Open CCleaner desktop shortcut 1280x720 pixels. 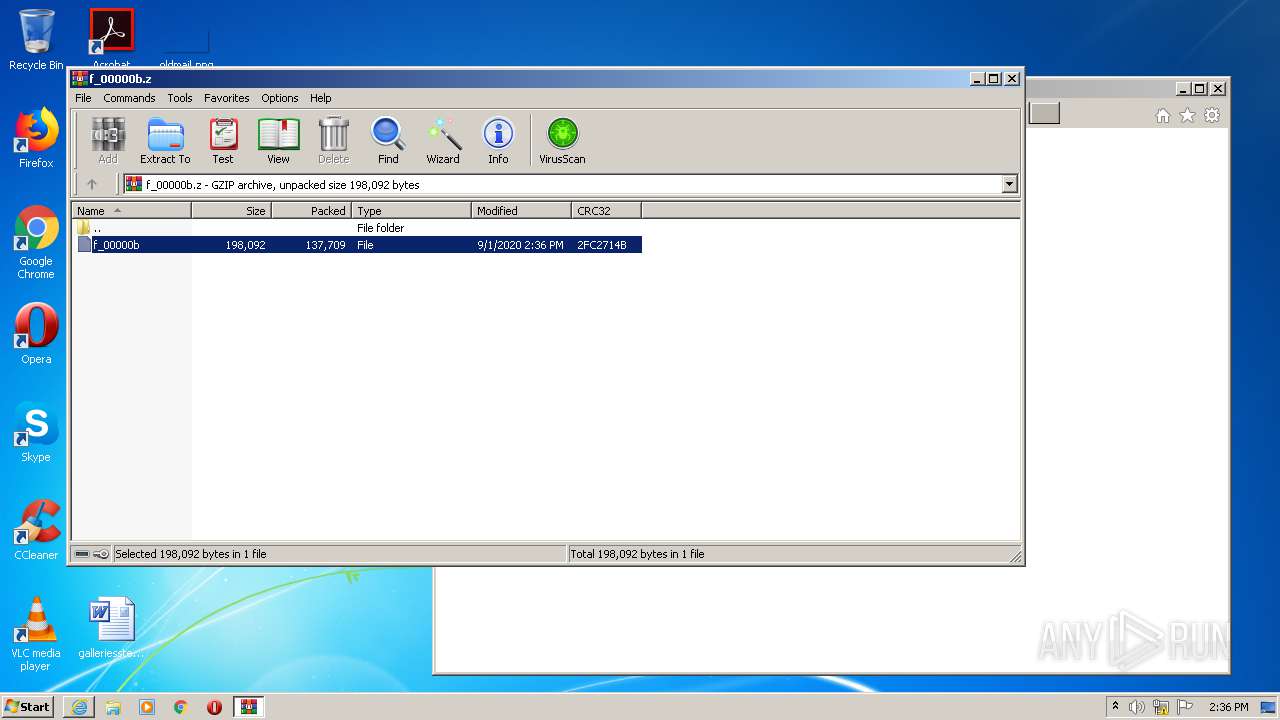tap(36, 530)
